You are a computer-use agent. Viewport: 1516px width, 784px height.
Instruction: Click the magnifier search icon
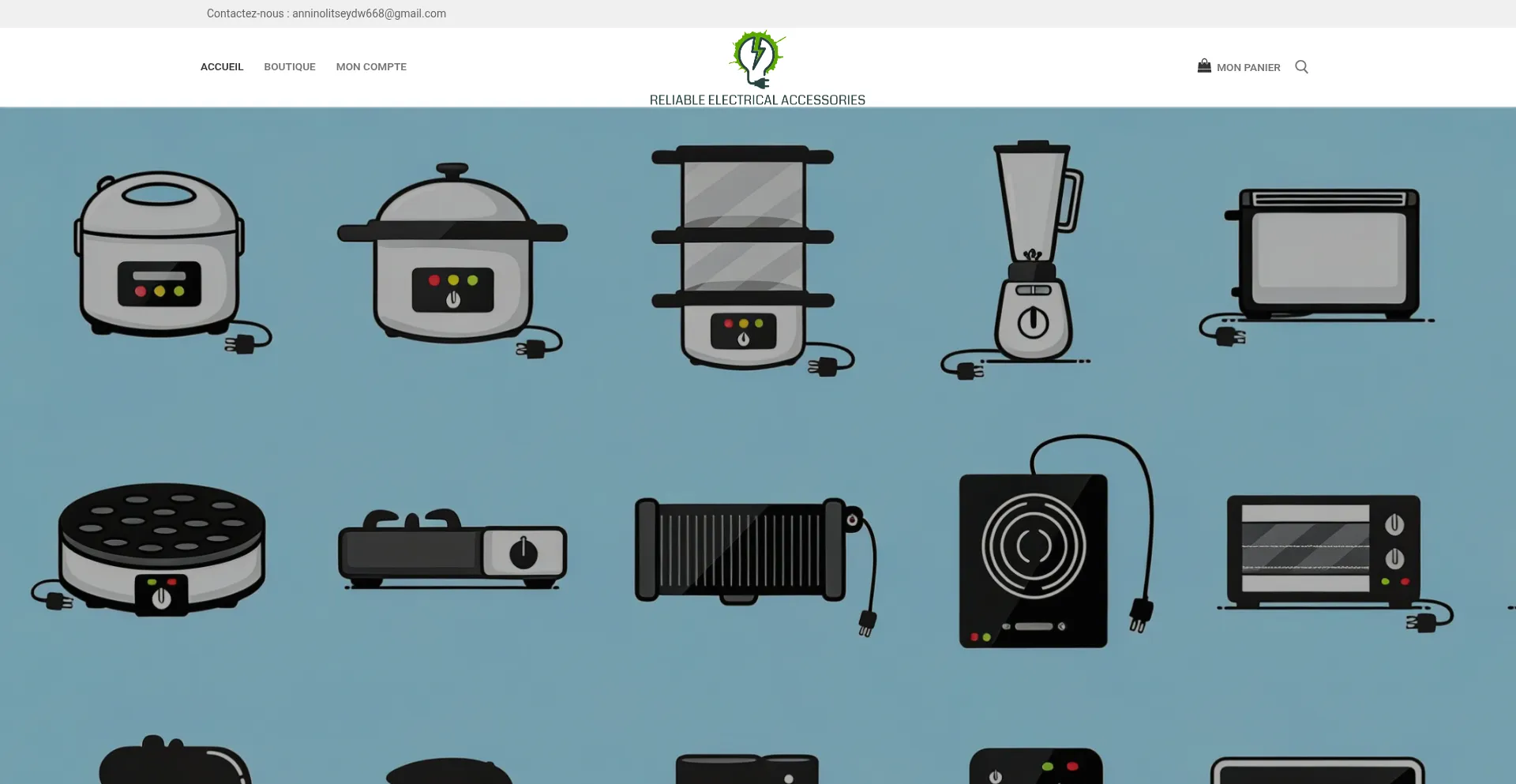[x=1301, y=67]
